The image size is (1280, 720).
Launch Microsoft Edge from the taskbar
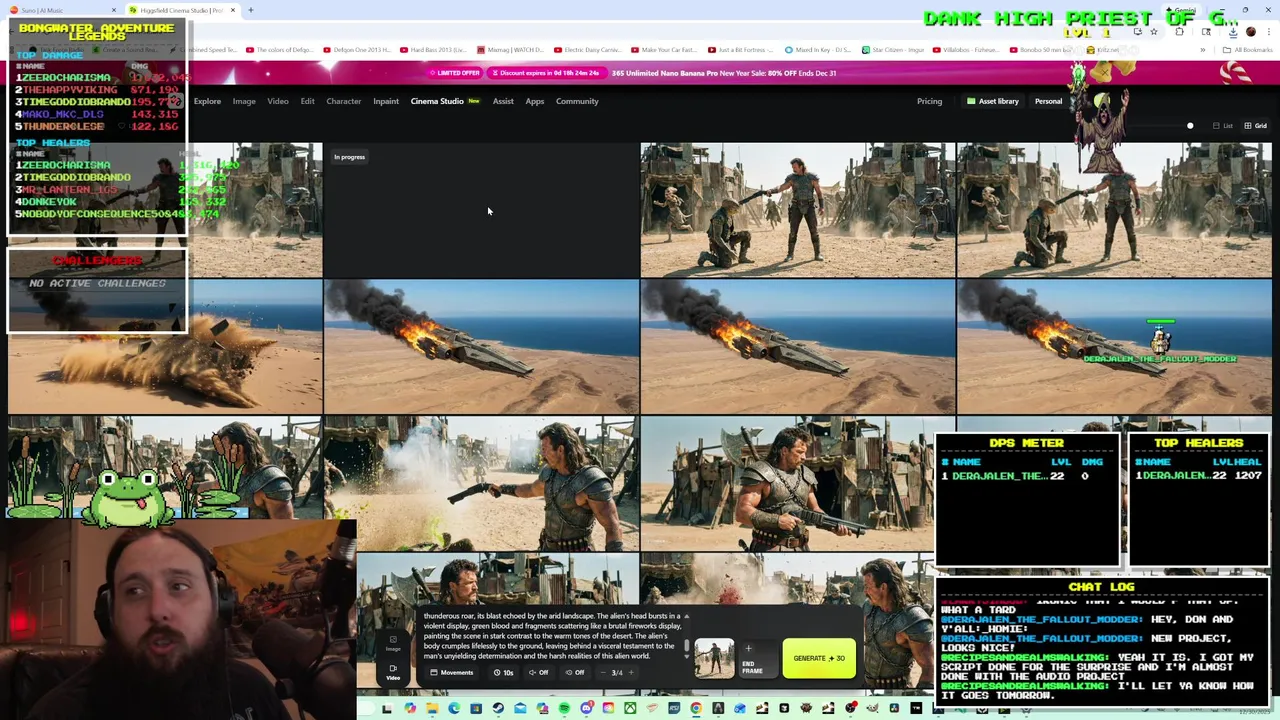coord(454,708)
